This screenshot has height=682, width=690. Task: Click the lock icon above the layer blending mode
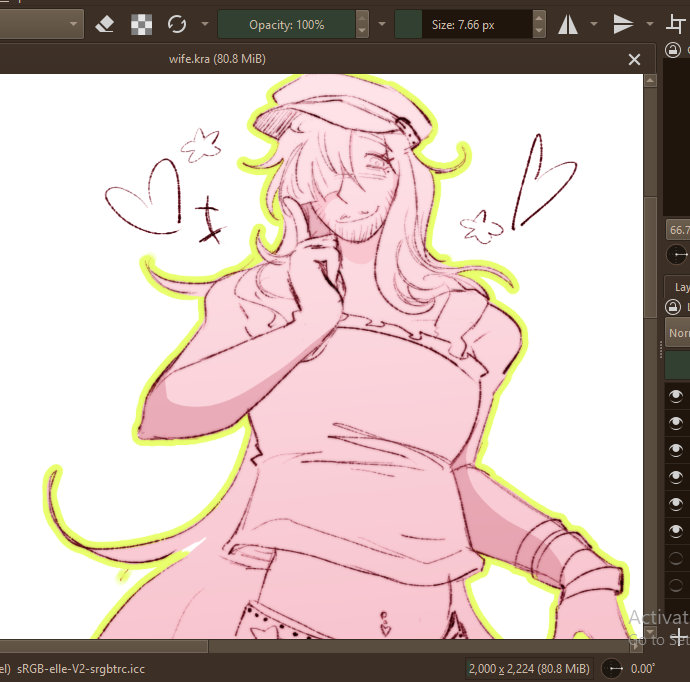click(x=673, y=307)
